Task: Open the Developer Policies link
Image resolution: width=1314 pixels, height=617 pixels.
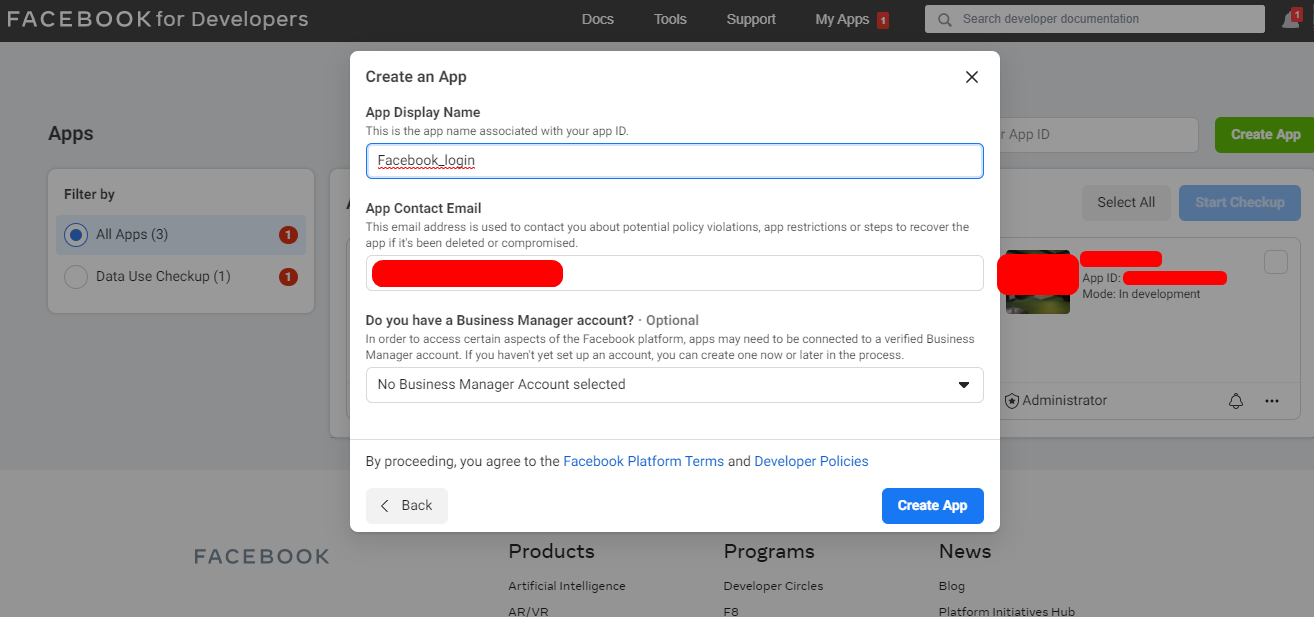Action: coord(811,461)
